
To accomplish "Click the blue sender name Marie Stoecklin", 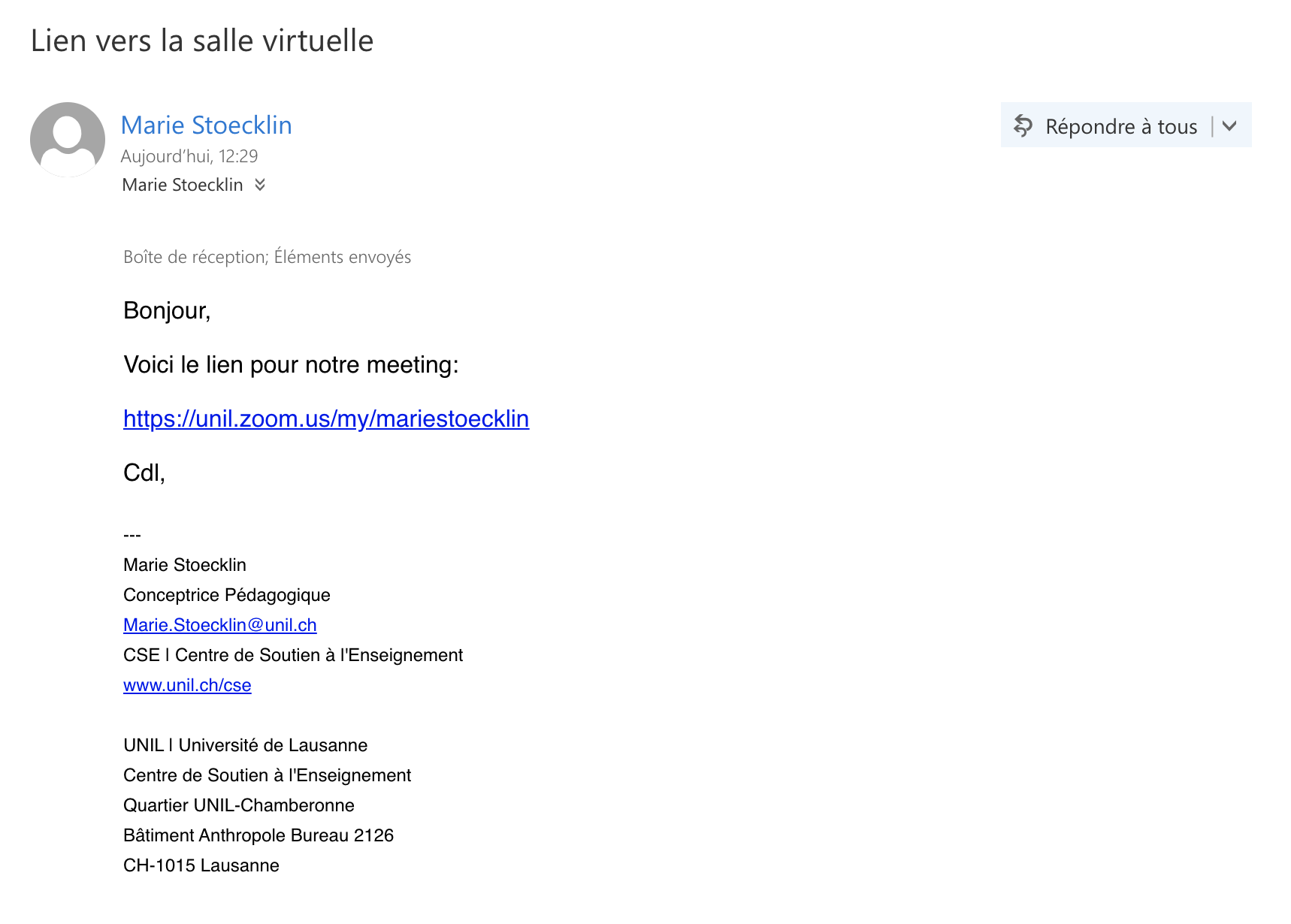I will (x=206, y=125).
